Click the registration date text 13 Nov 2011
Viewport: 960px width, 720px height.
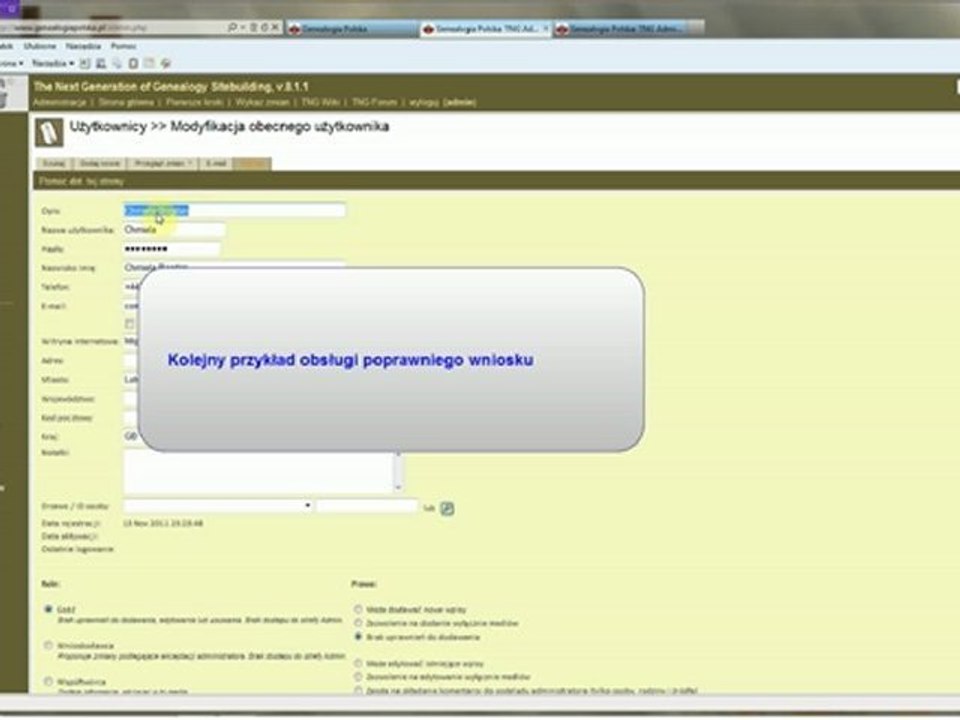point(163,523)
